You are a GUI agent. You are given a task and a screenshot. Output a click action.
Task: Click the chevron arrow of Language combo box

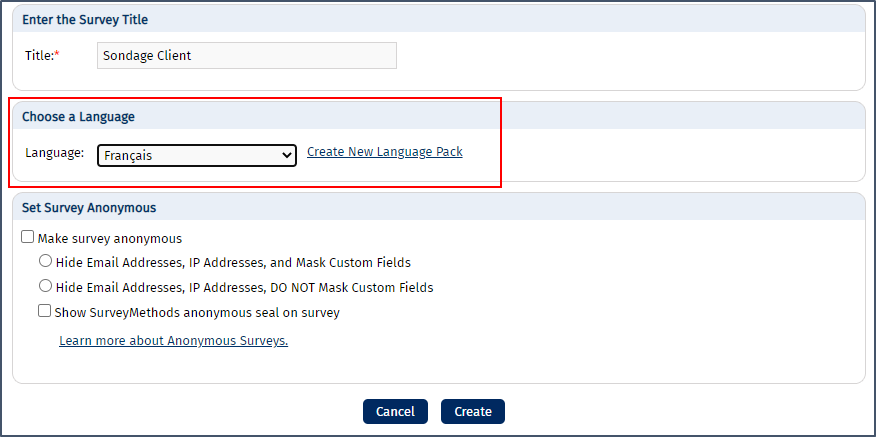click(287, 155)
